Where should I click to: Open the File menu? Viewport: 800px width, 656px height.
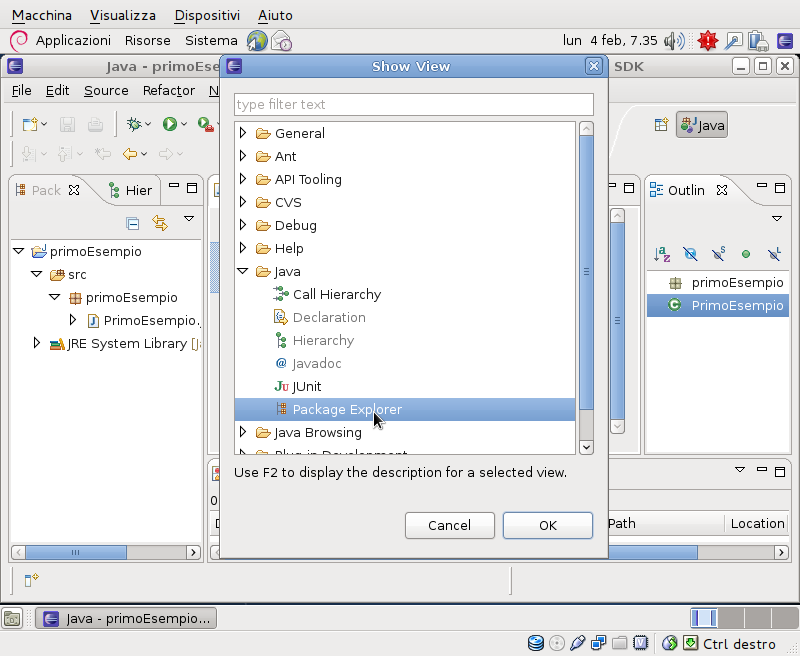coord(21,91)
